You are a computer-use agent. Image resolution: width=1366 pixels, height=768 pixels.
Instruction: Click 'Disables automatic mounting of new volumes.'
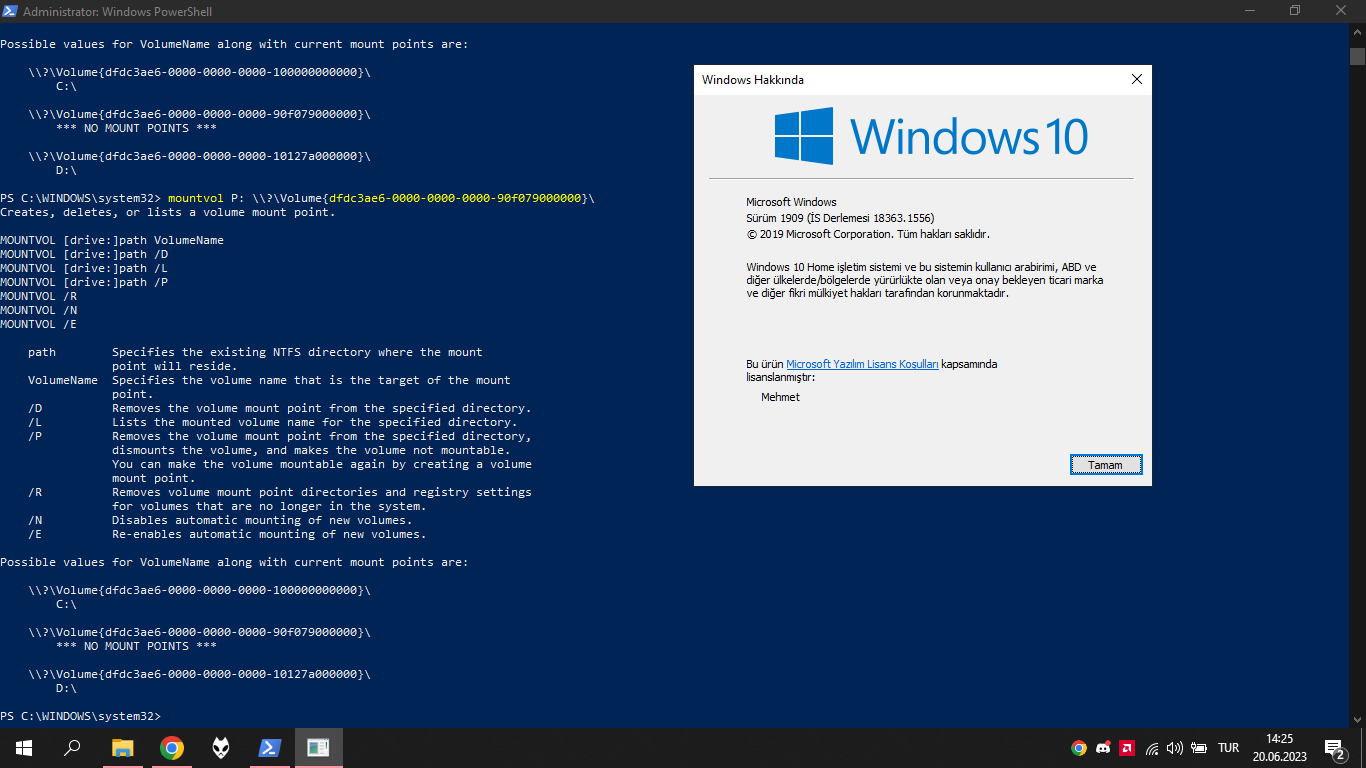(x=262, y=520)
